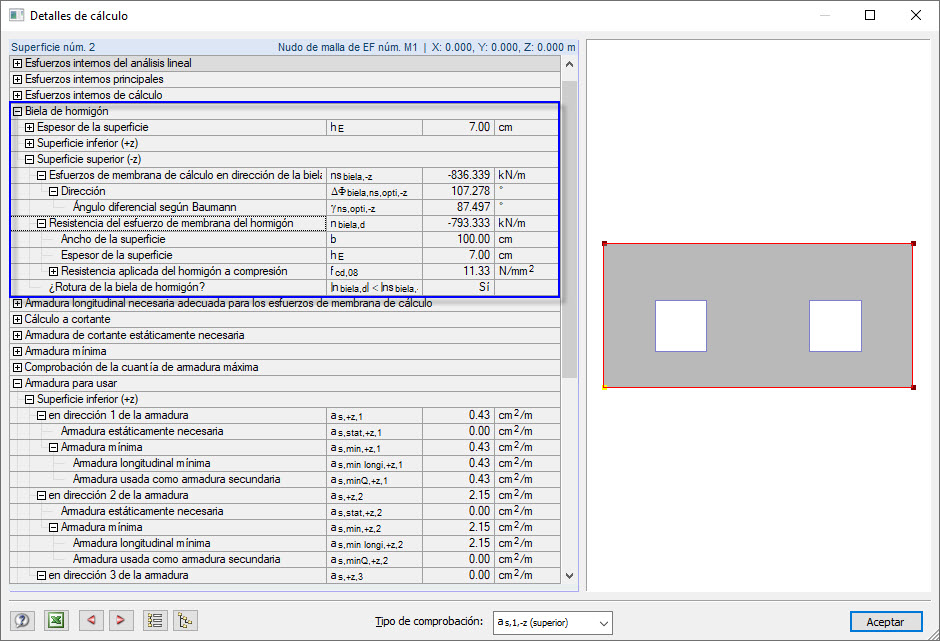Open help with the question mark icon
940x641 pixels.
point(22,620)
